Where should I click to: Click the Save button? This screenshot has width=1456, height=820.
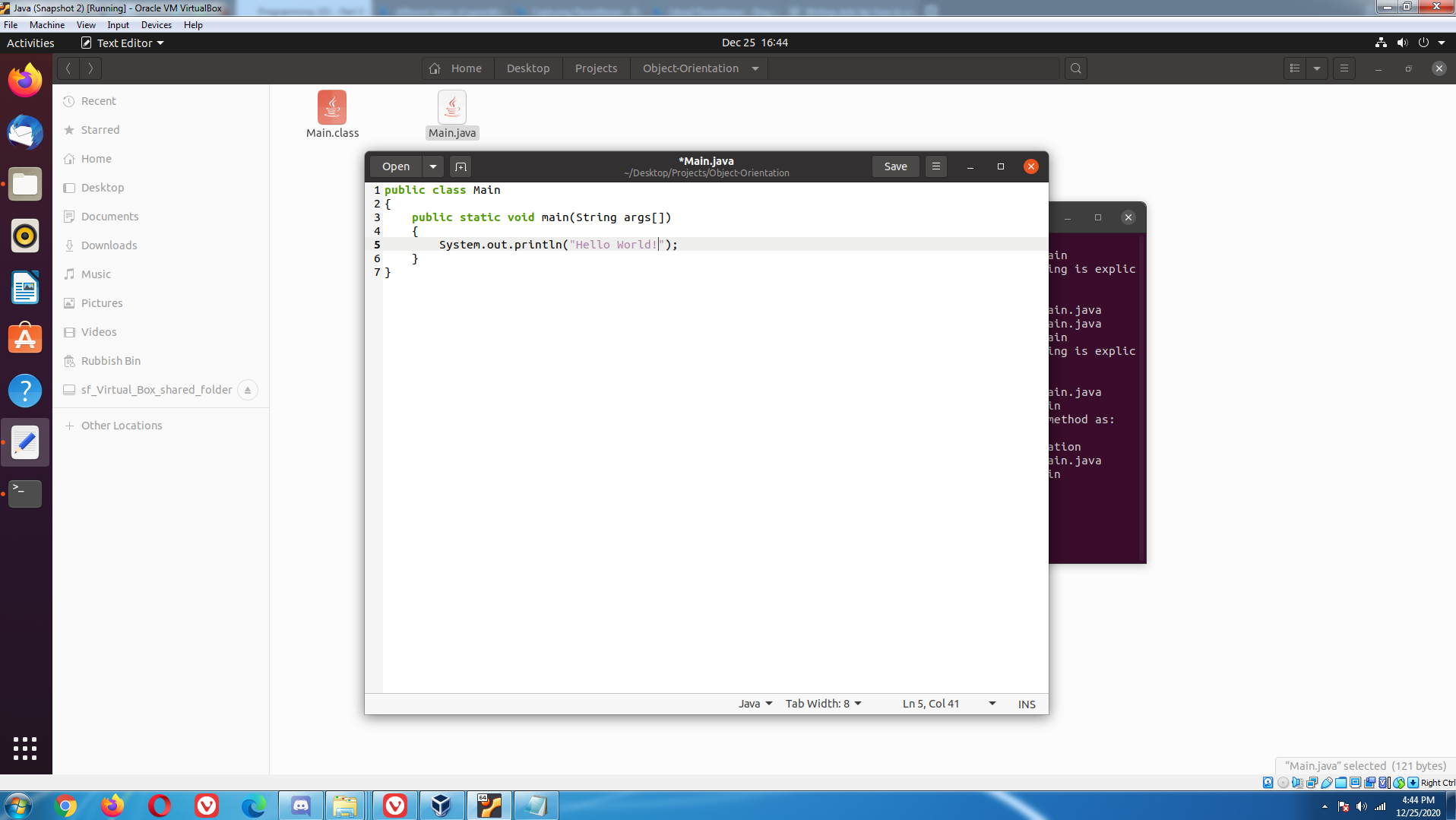pyautogui.click(x=895, y=166)
